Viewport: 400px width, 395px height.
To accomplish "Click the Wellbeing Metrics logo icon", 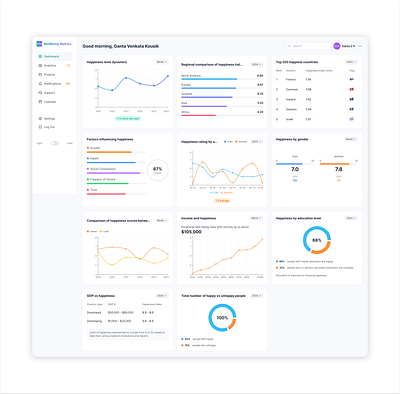I will point(39,44).
